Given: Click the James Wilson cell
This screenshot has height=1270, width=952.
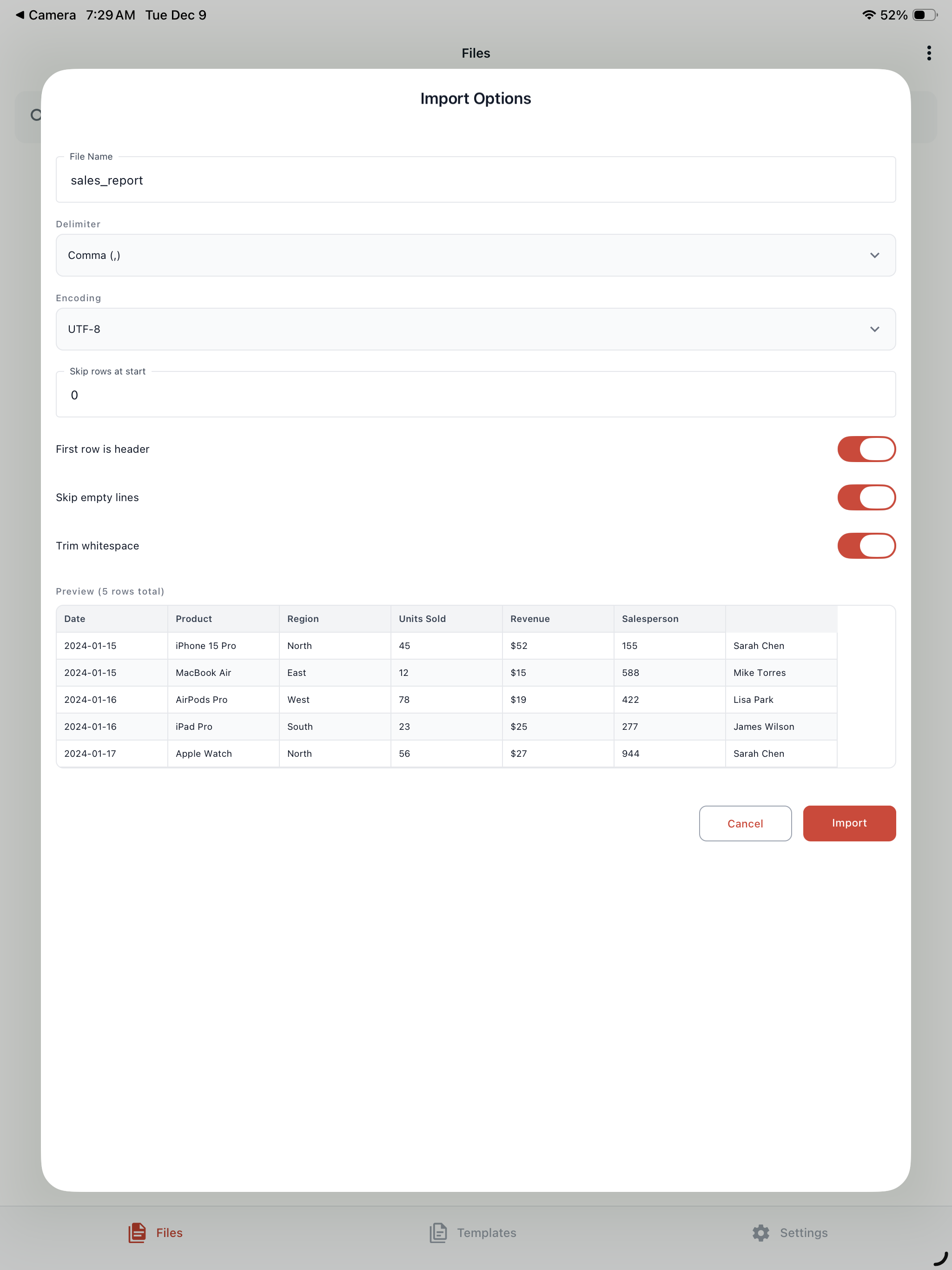Looking at the screenshot, I should [x=781, y=726].
